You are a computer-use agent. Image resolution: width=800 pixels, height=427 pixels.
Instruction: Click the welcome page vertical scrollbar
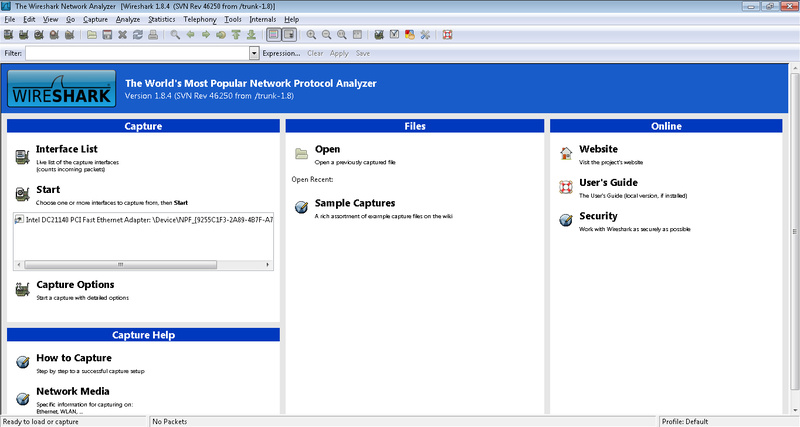tap(795, 232)
